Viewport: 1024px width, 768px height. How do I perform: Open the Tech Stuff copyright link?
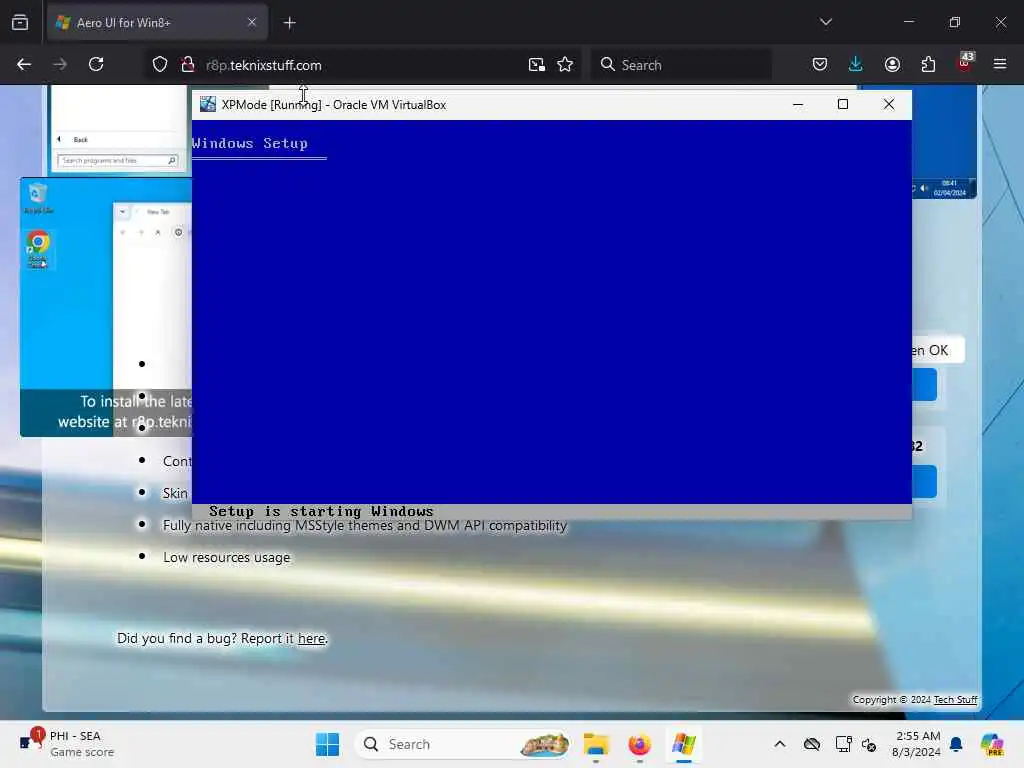point(955,699)
